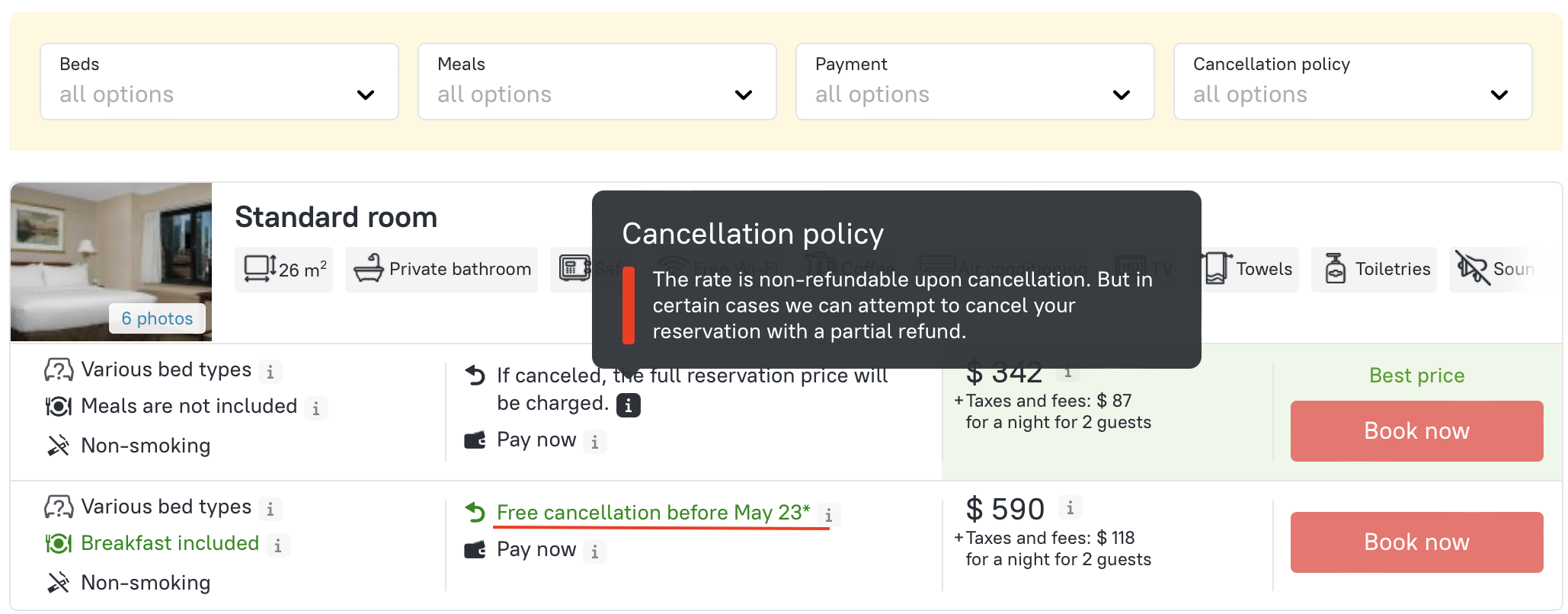The height and width of the screenshot is (614, 1568).
Task: Show info for Meals are not included
Action: click(316, 408)
